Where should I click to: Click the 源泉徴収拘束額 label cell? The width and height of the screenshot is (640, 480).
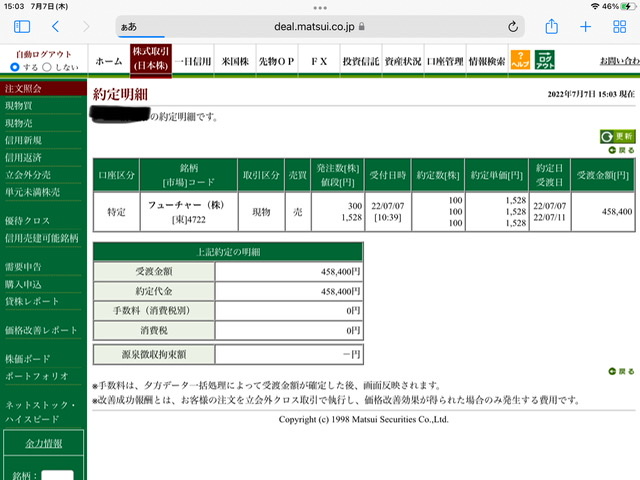point(154,354)
